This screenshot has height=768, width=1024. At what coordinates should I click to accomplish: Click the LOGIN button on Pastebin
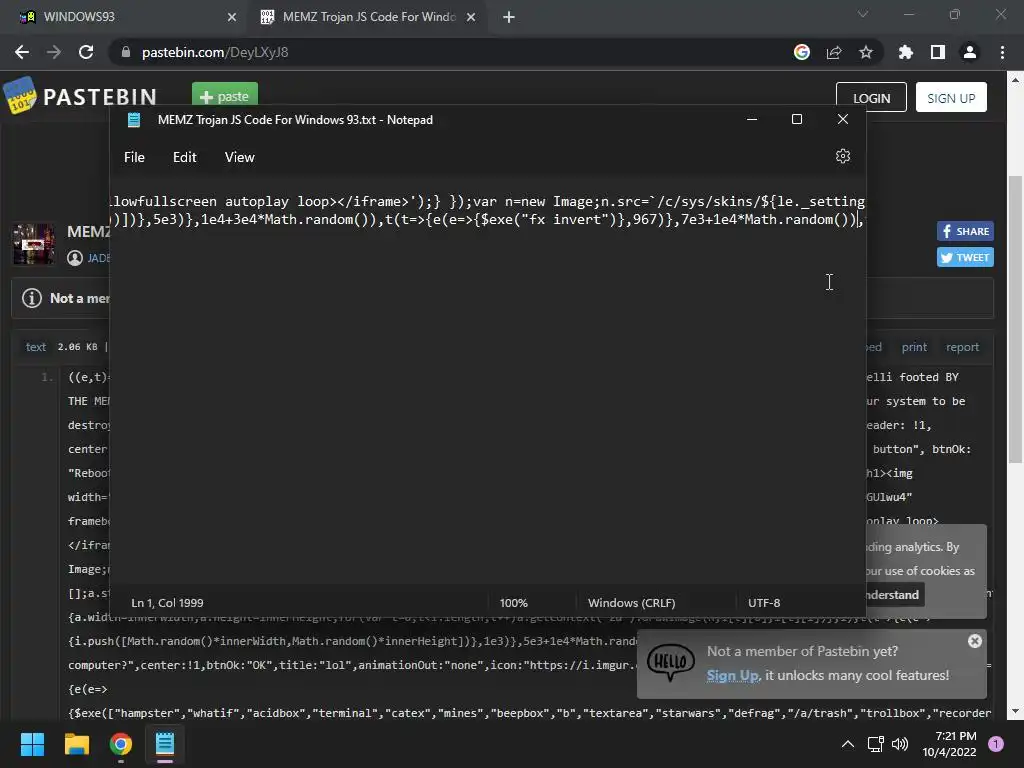click(871, 97)
